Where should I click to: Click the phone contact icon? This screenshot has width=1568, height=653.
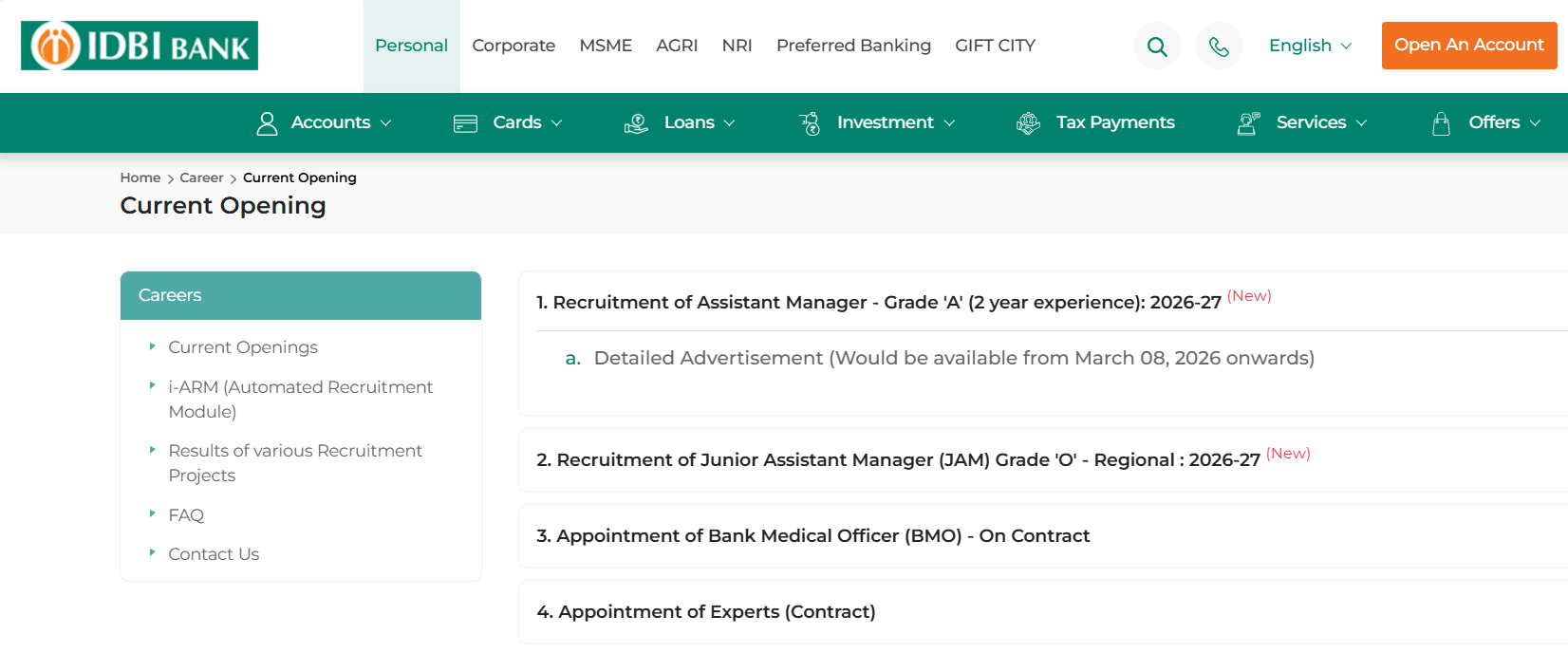click(1219, 47)
